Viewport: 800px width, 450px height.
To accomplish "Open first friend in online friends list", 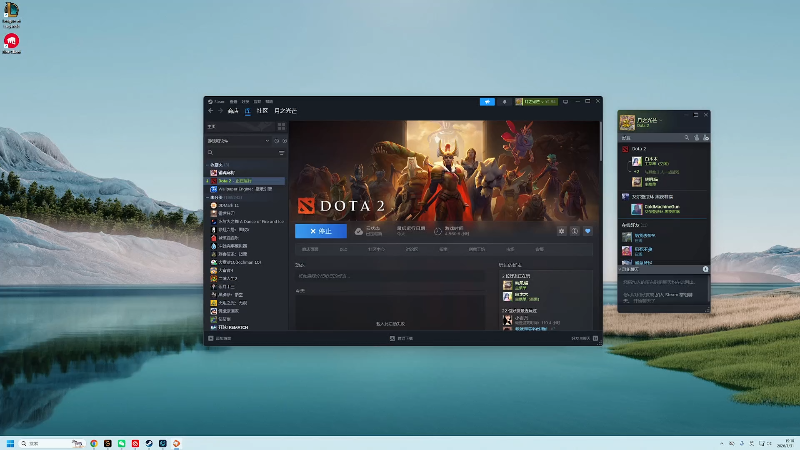I will (x=661, y=237).
